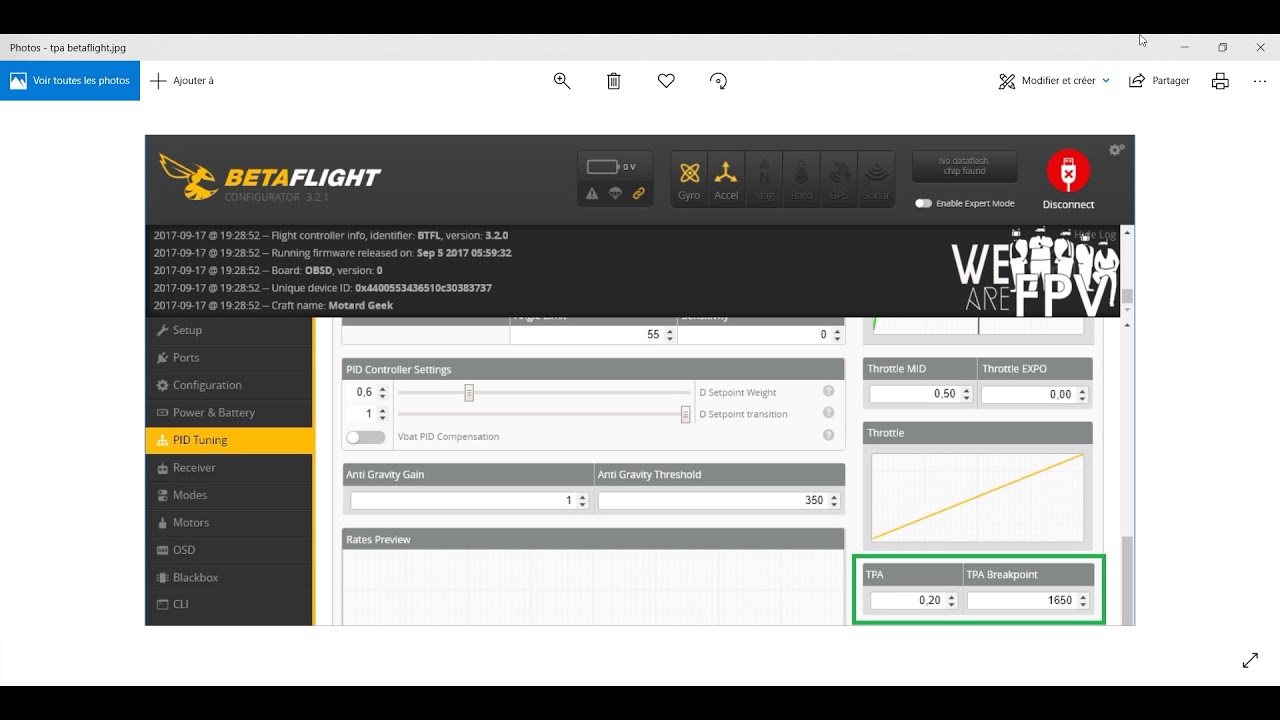Open the Modifier et créer dropdown
This screenshot has height=720, width=1280.
tap(1054, 81)
